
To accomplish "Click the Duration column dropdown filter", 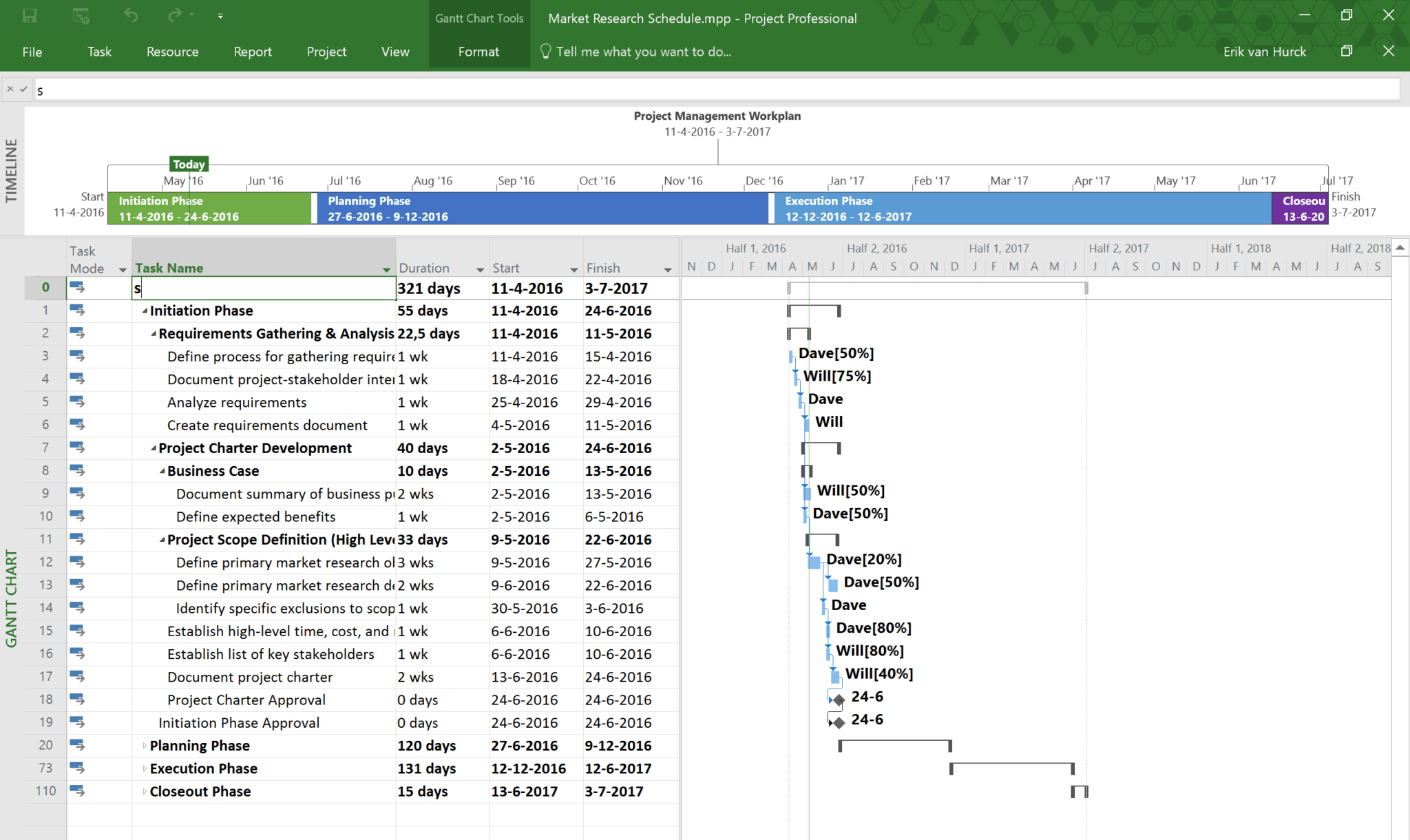I will 476,267.
